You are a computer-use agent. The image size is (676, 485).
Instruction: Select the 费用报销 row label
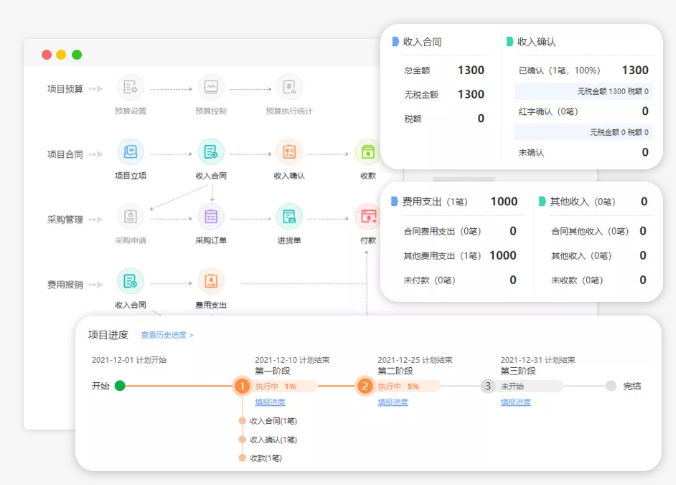tap(65, 285)
